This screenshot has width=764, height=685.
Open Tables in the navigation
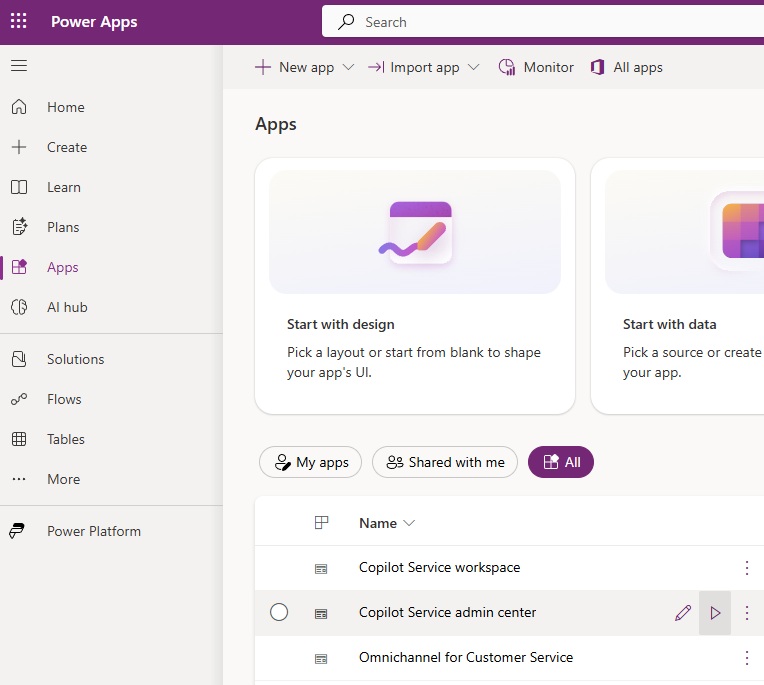(x=66, y=439)
